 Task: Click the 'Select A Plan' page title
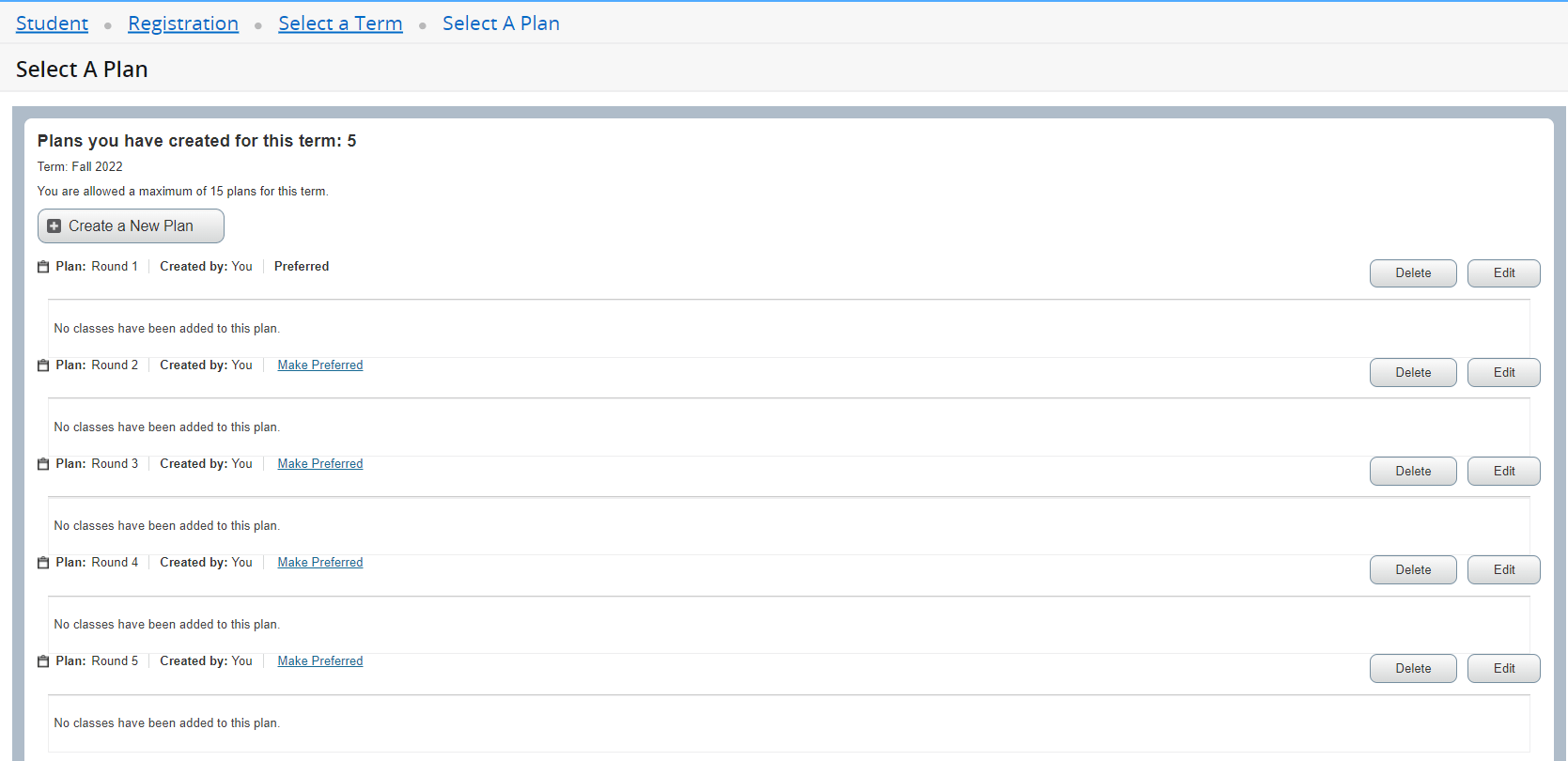click(x=82, y=70)
